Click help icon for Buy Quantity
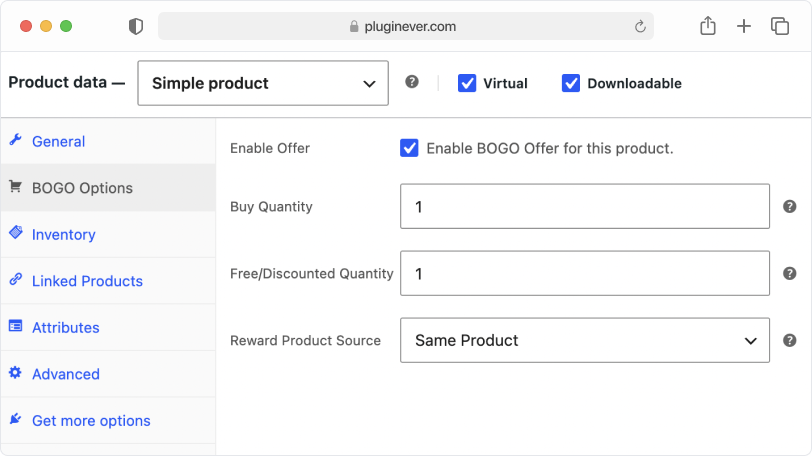The image size is (812, 456). [x=789, y=207]
